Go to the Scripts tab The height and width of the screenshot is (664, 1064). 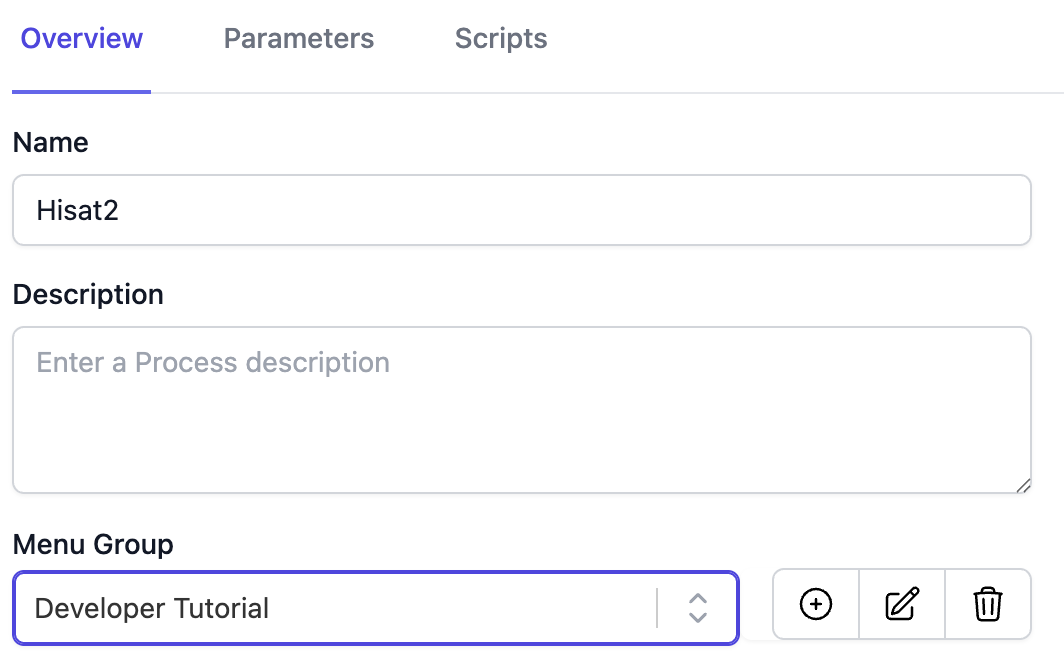click(x=501, y=39)
